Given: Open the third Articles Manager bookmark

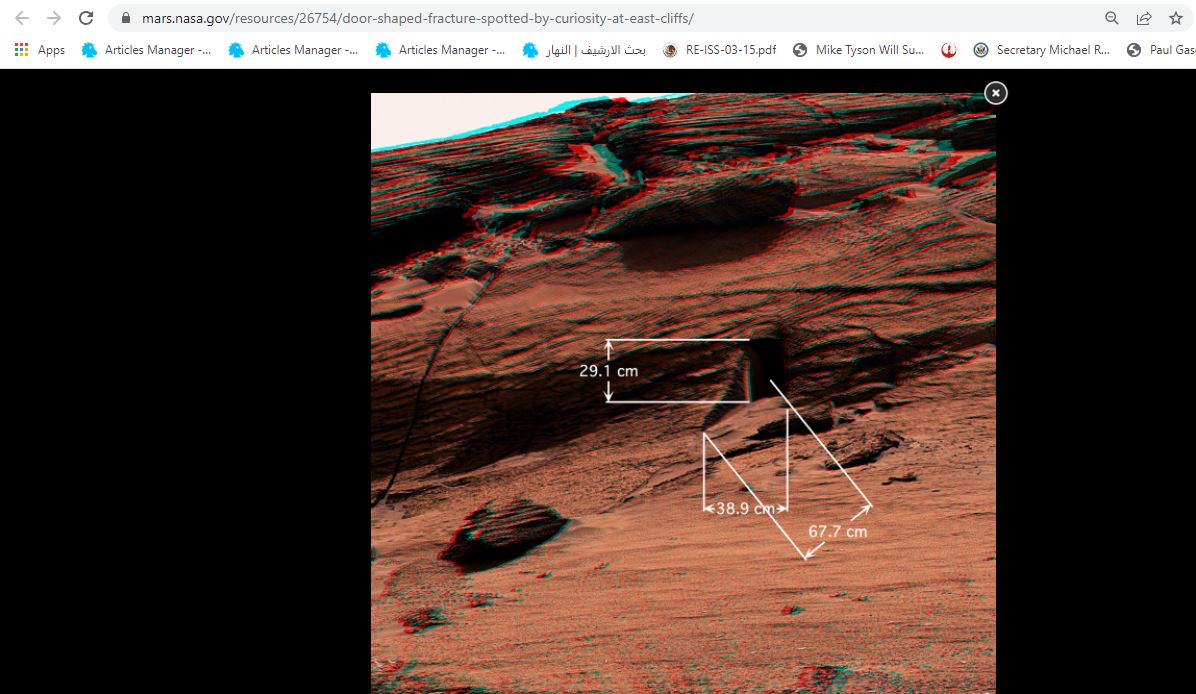Looking at the screenshot, I should point(440,50).
